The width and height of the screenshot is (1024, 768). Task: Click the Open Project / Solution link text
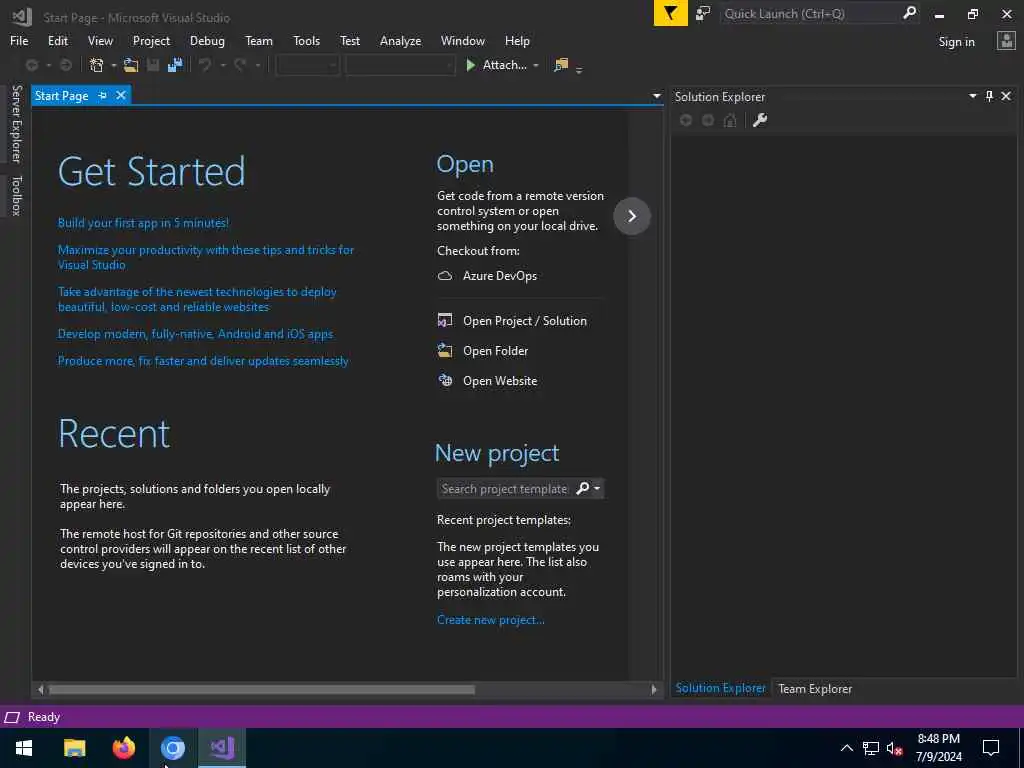(x=524, y=321)
